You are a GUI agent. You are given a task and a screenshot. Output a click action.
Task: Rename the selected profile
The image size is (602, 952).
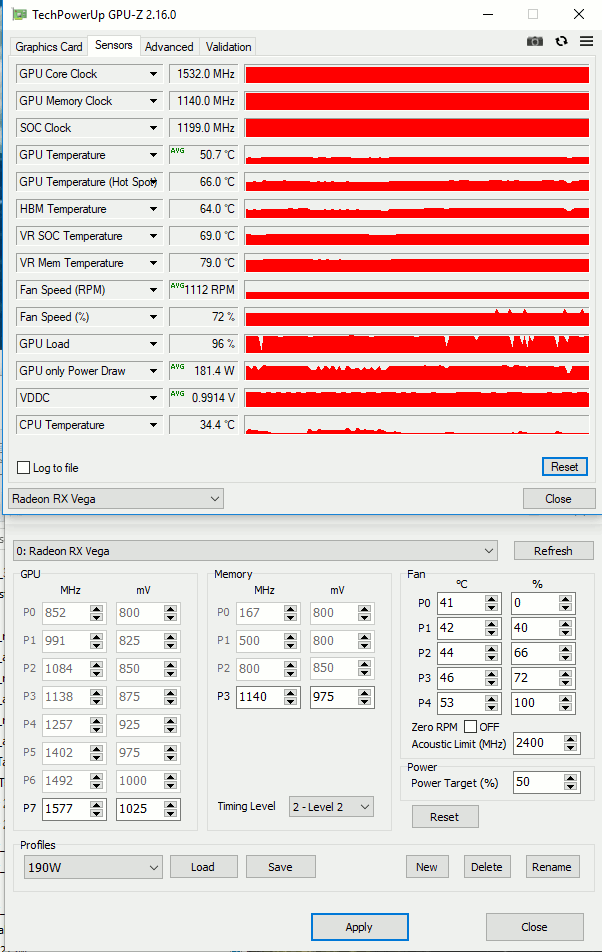tap(552, 867)
